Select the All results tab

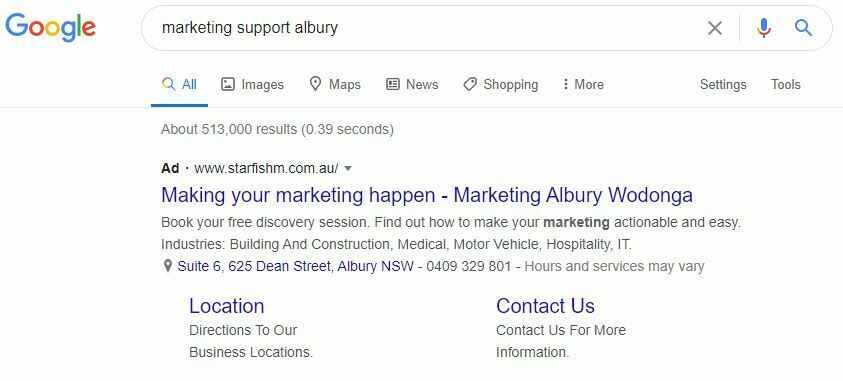[x=180, y=84]
